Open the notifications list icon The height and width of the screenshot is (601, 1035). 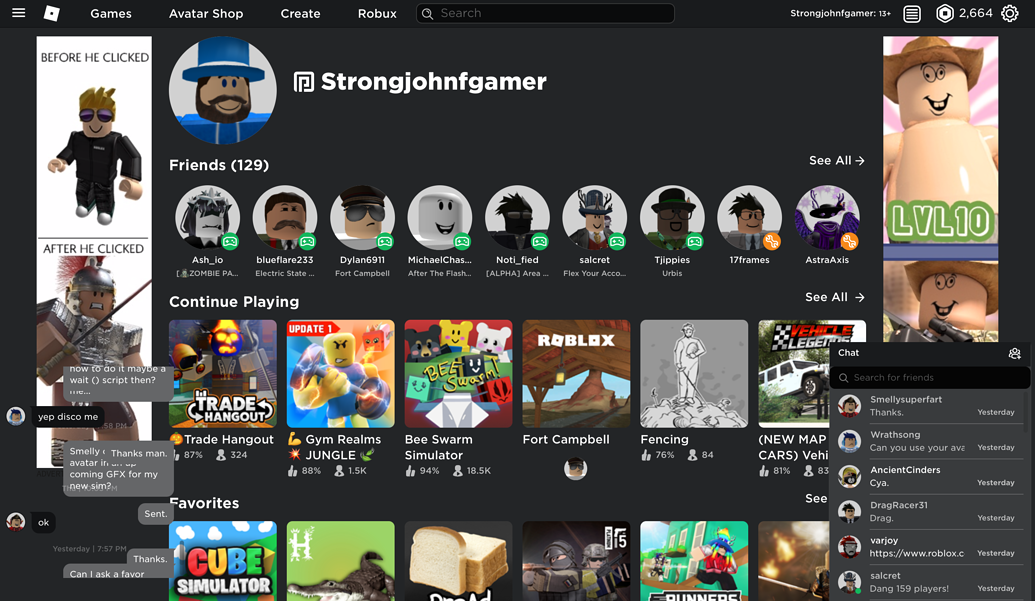click(910, 14)
